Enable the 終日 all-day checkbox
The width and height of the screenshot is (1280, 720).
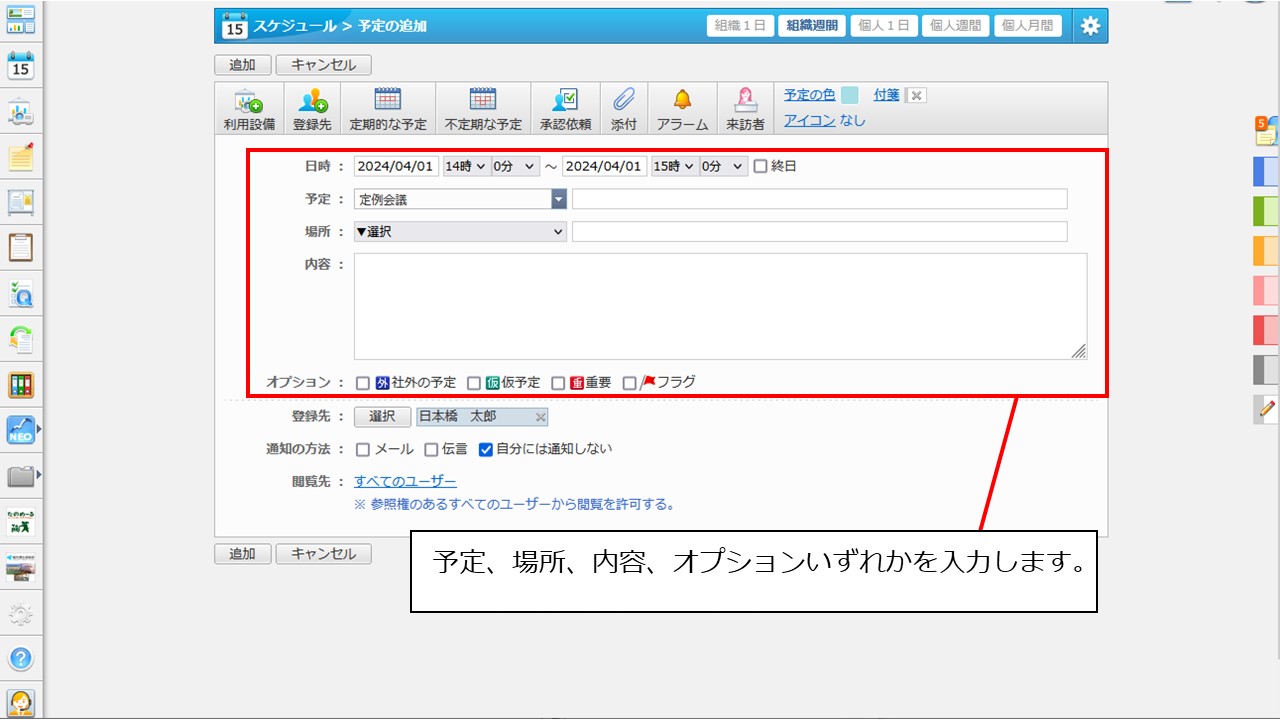[760, 167]
